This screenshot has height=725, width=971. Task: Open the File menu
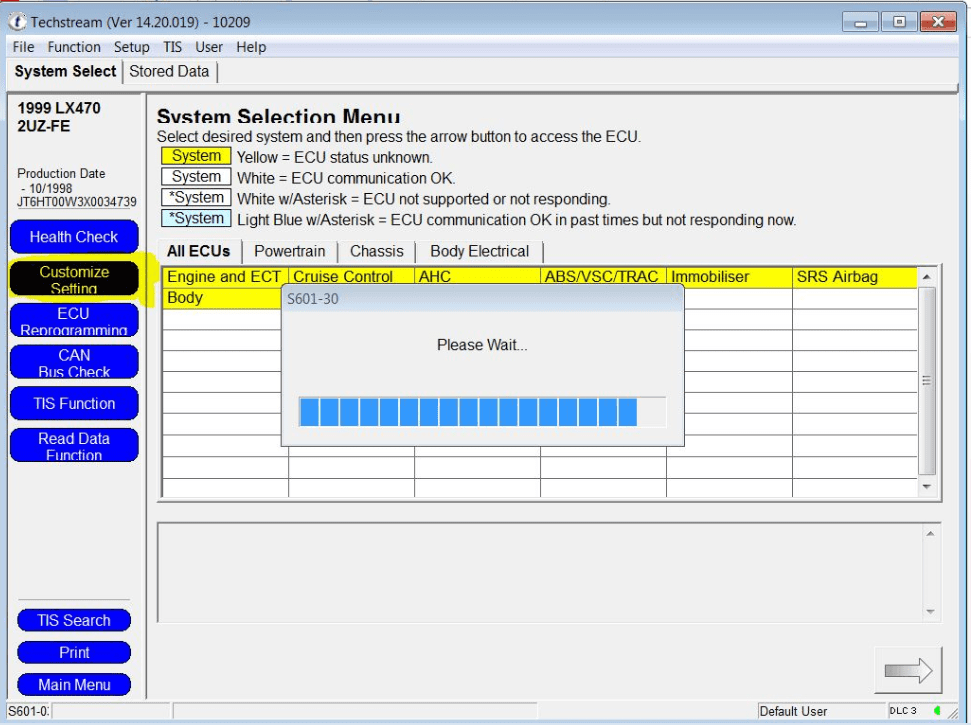click(x=24, y=47)
